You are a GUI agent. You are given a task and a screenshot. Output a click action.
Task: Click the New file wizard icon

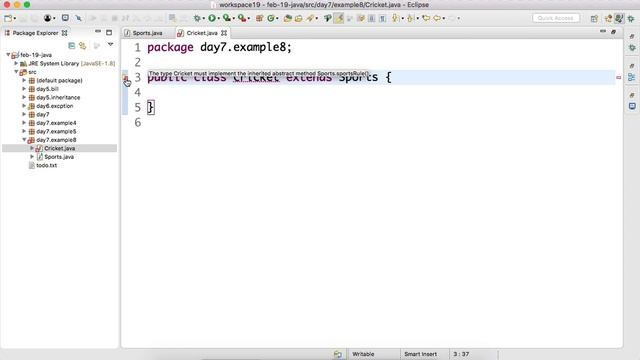click(x=7, y=18)
